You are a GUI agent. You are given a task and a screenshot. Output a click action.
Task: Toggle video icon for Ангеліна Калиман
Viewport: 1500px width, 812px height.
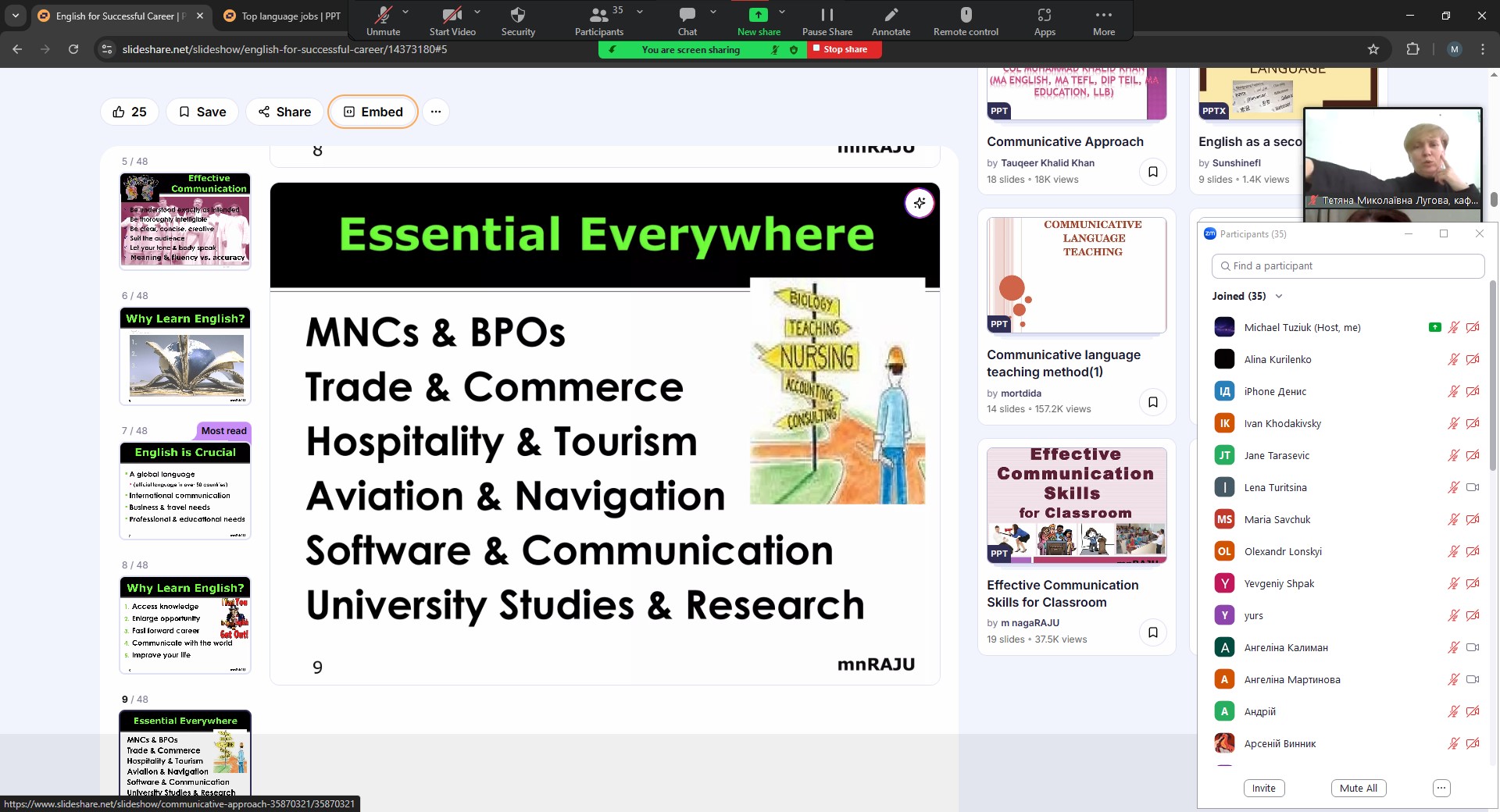pyautogui.click(x=1473, y=647)
